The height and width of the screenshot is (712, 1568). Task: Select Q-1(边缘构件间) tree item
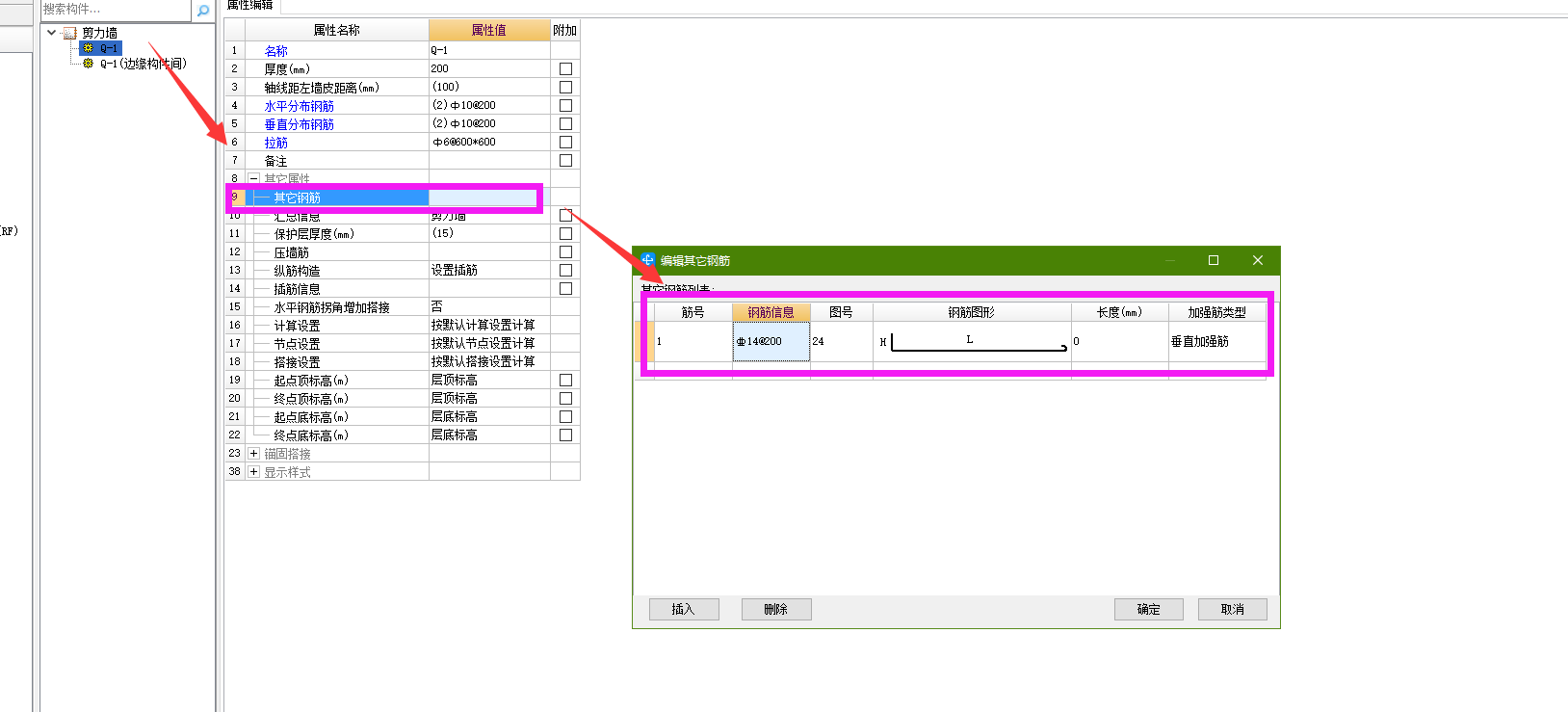tap(144, 64)
